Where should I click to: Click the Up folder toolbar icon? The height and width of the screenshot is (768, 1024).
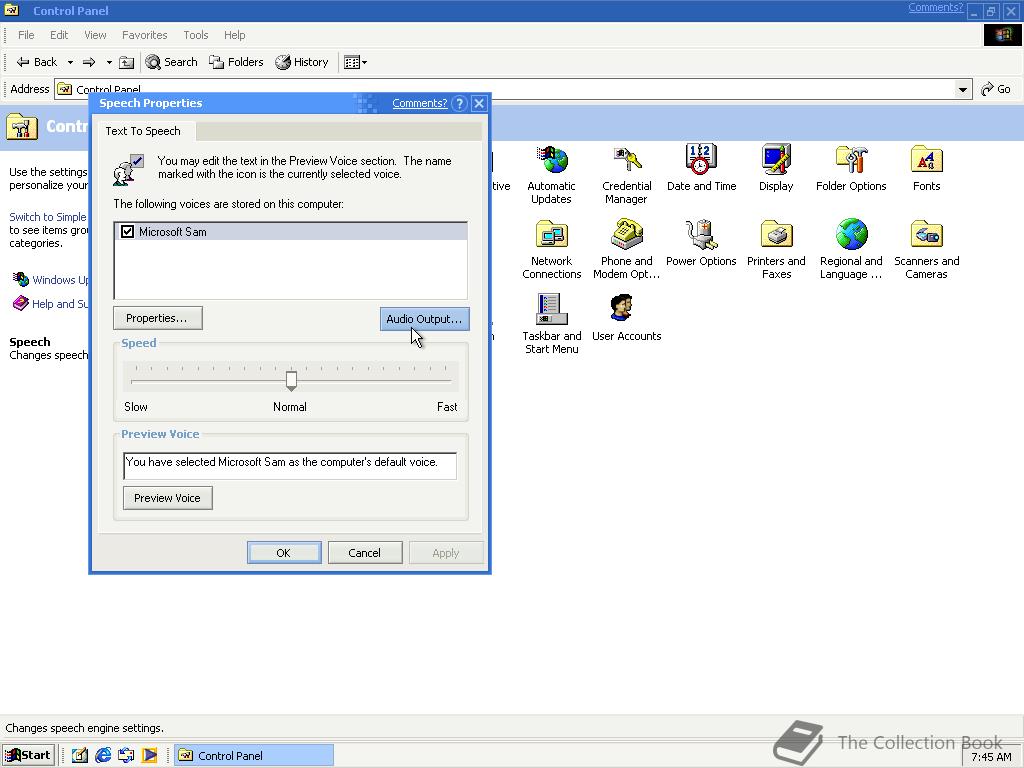(x=127, y=62)
